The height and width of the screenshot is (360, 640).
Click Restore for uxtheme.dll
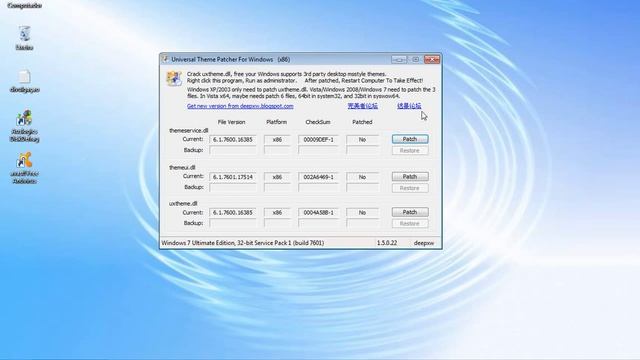click(410, 224)
